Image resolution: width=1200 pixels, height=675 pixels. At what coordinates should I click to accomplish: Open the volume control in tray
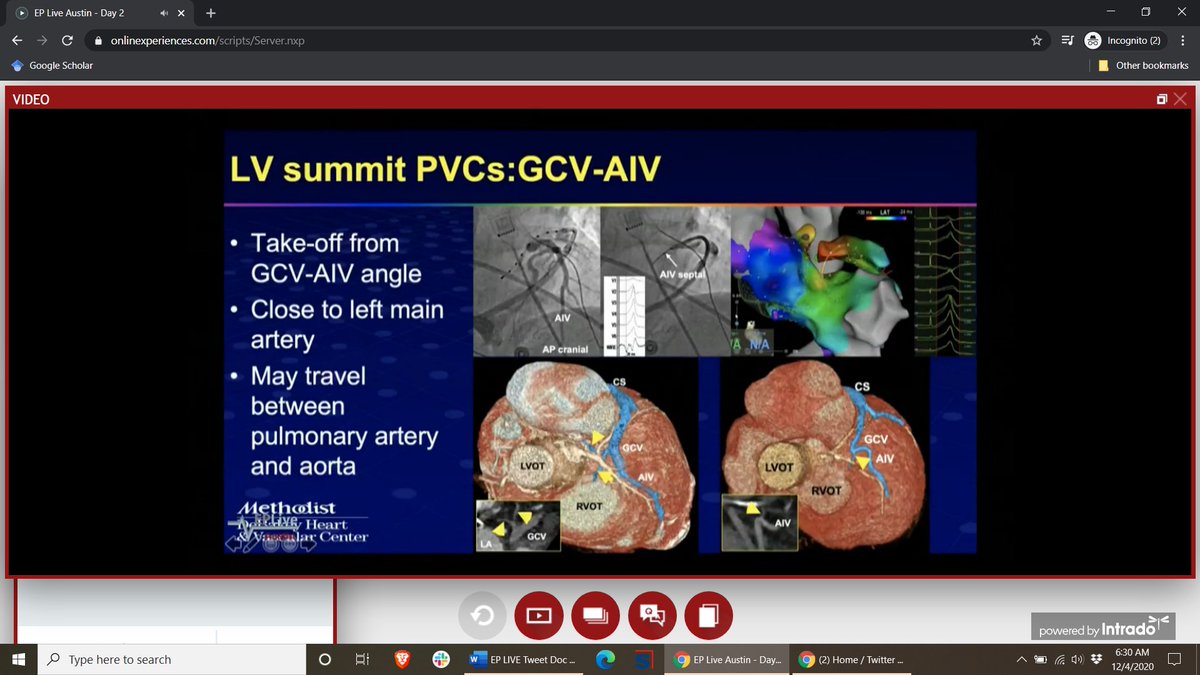coord(1076,659)
